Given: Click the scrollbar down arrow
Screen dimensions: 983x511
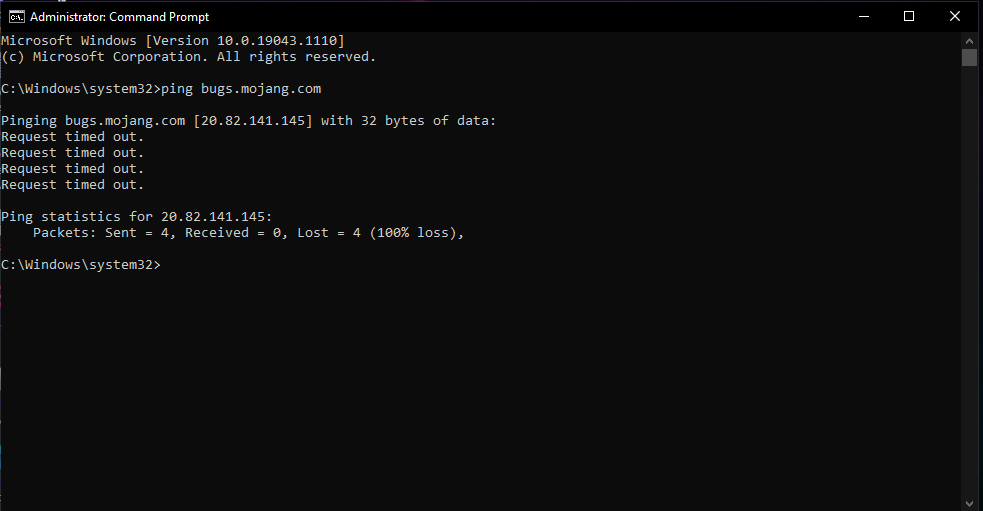Looking at the screenshot, I should [x=969, y=502].
